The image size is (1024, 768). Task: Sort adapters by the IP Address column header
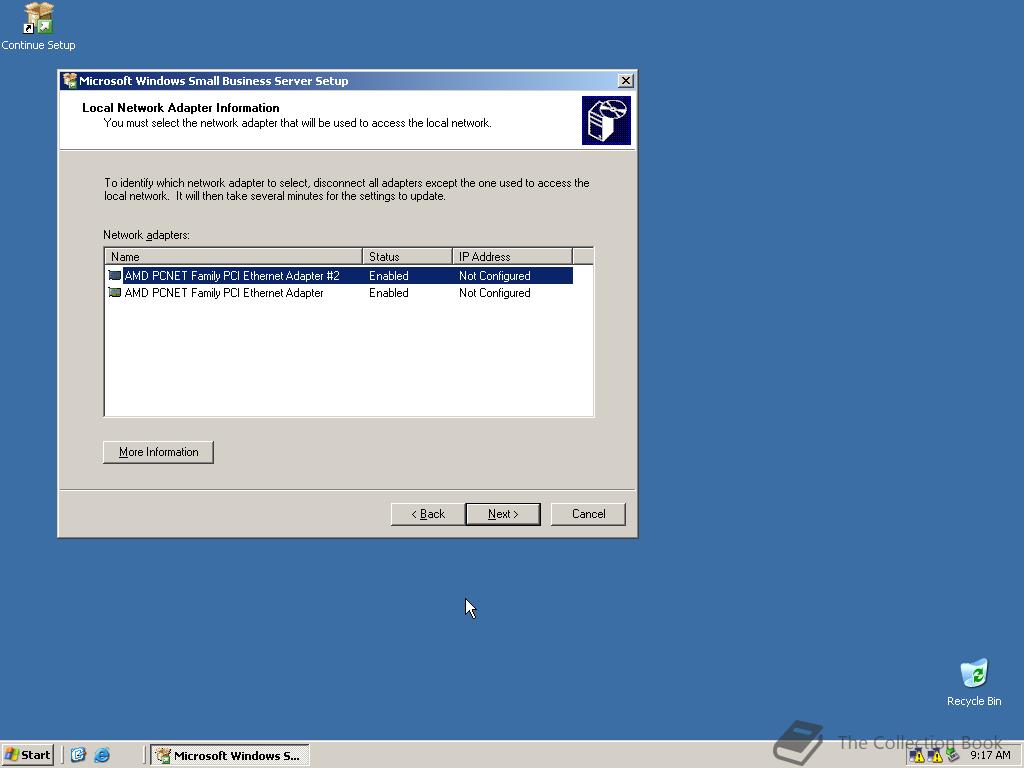pos(513,257)
